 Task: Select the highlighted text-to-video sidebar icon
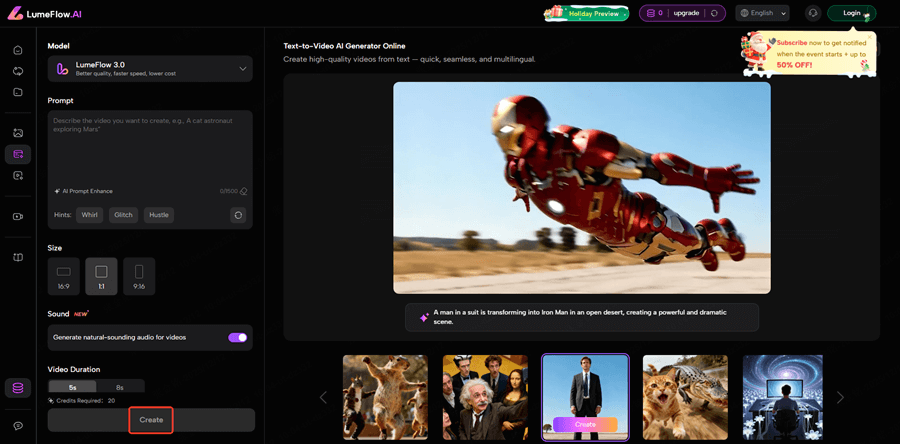tap(18, 154)
